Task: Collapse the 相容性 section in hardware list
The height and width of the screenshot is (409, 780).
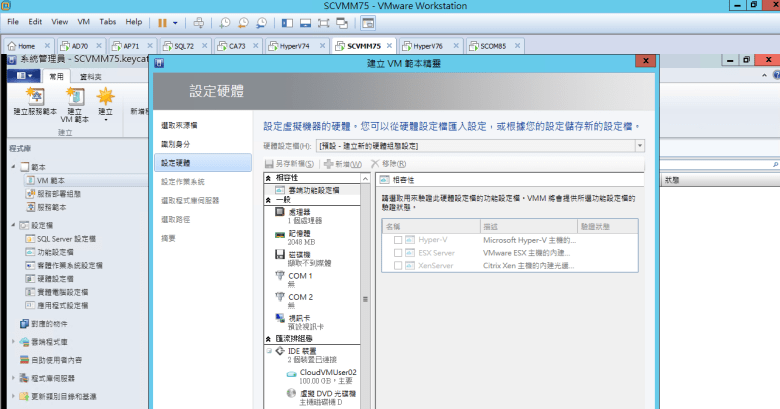Action: 269,177
